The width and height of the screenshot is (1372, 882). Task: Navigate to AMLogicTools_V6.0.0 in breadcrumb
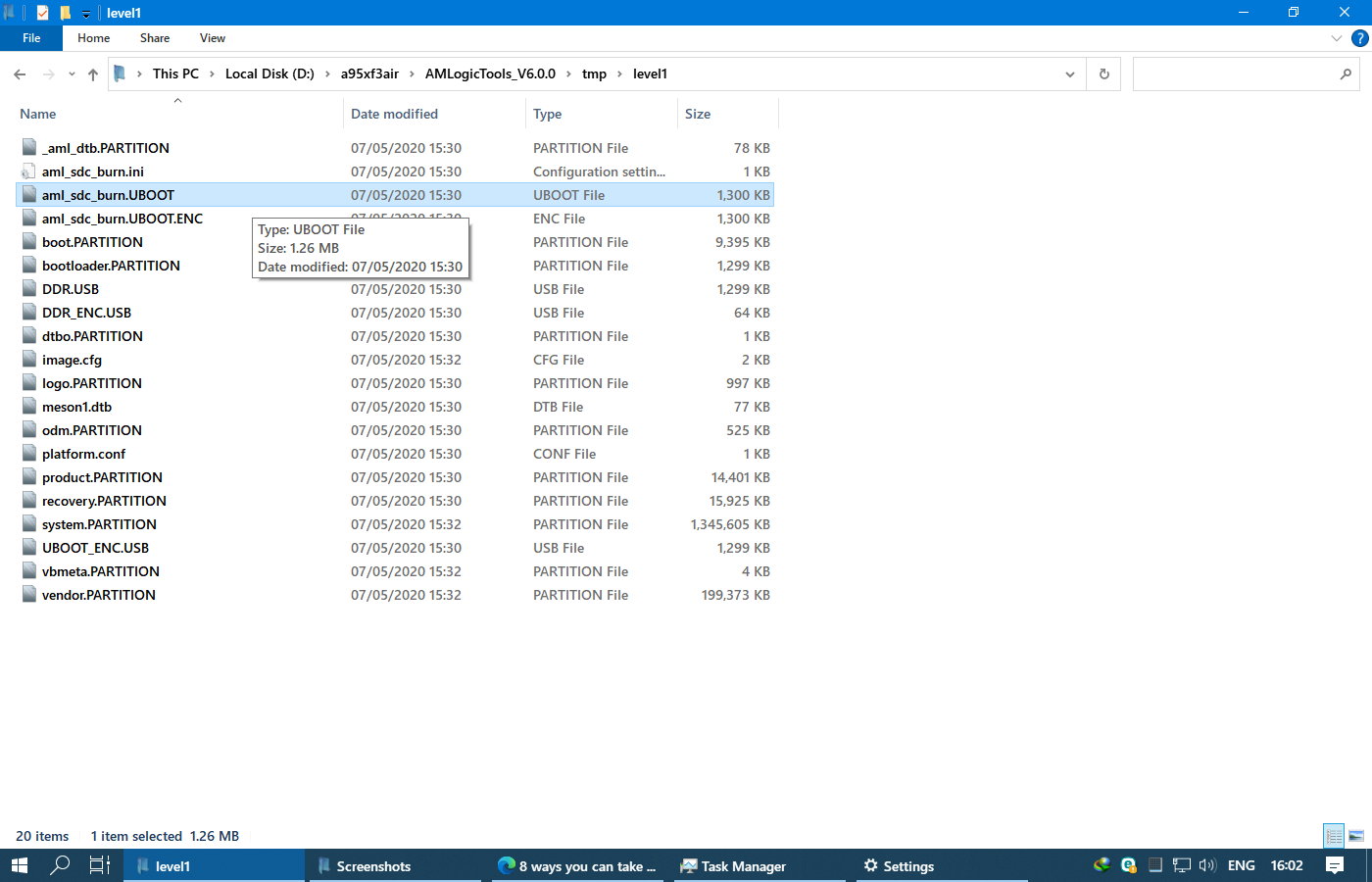(x=490, y=73)
